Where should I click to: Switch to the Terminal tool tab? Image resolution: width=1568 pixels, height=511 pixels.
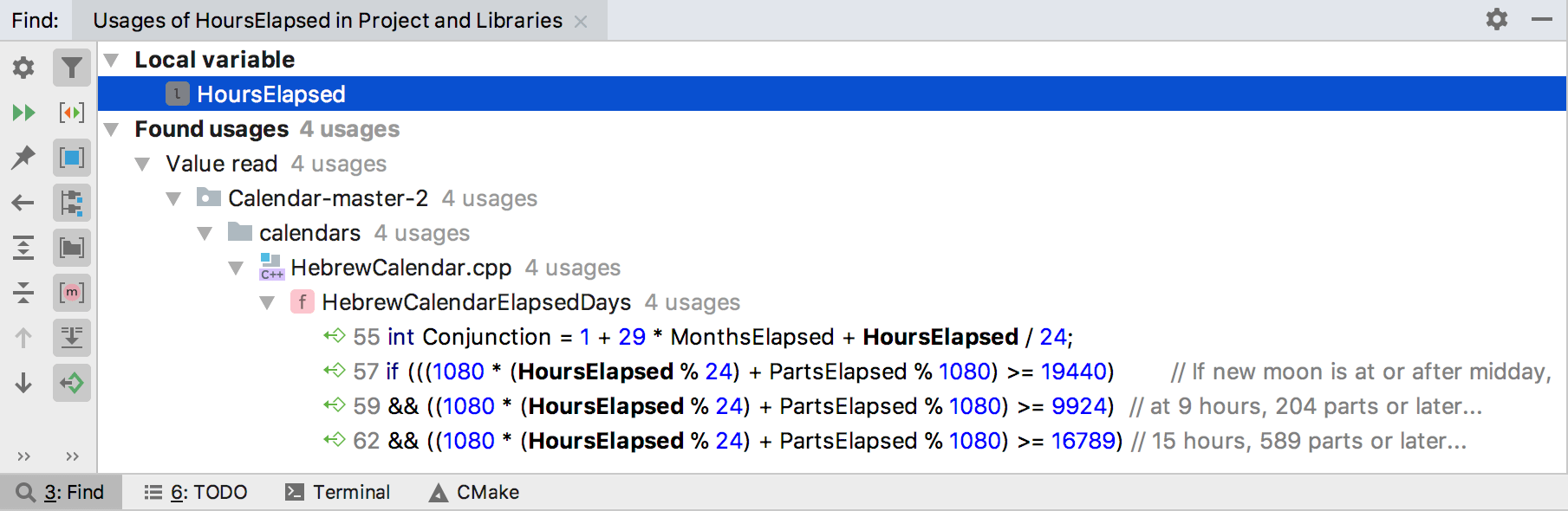(x=337, y=492)
